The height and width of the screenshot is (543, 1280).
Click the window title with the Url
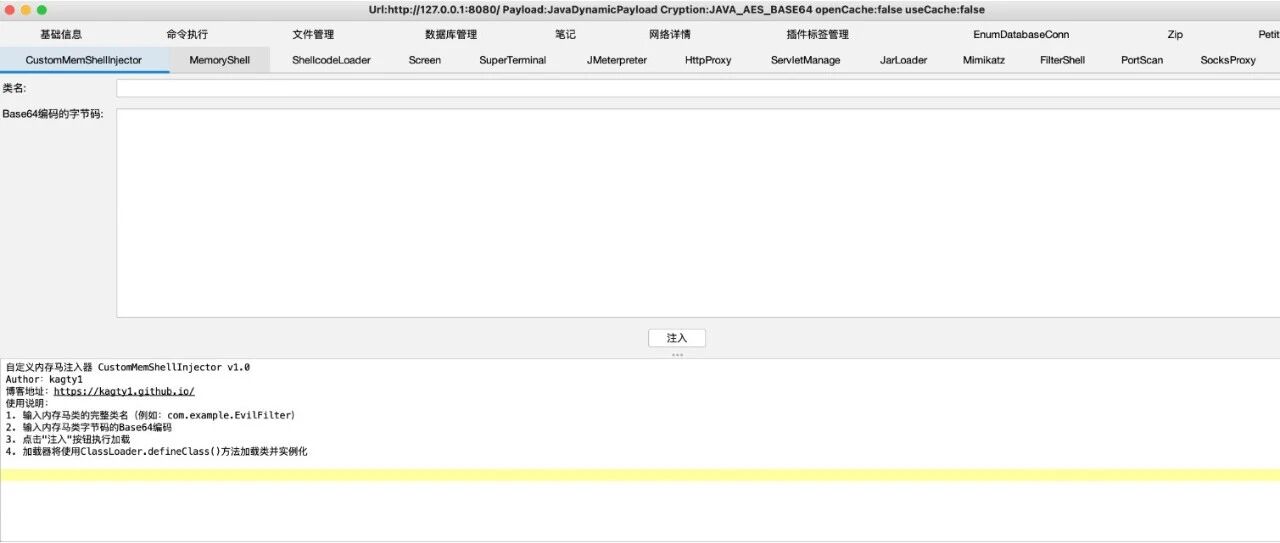pos(676,9)
